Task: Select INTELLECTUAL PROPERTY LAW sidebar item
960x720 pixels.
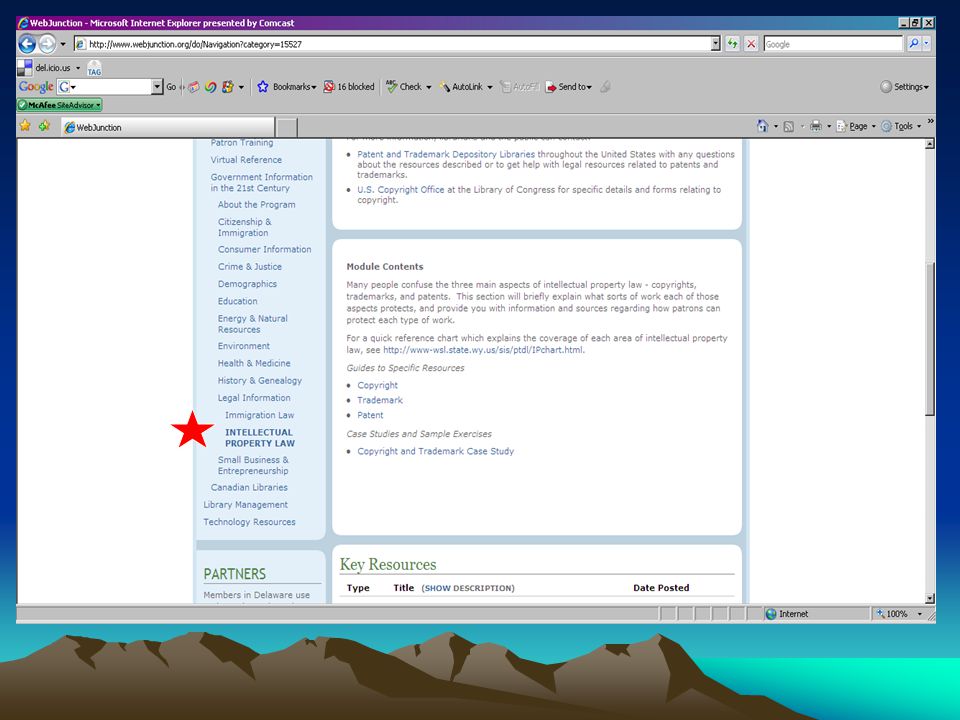Action: pos(260,438)
